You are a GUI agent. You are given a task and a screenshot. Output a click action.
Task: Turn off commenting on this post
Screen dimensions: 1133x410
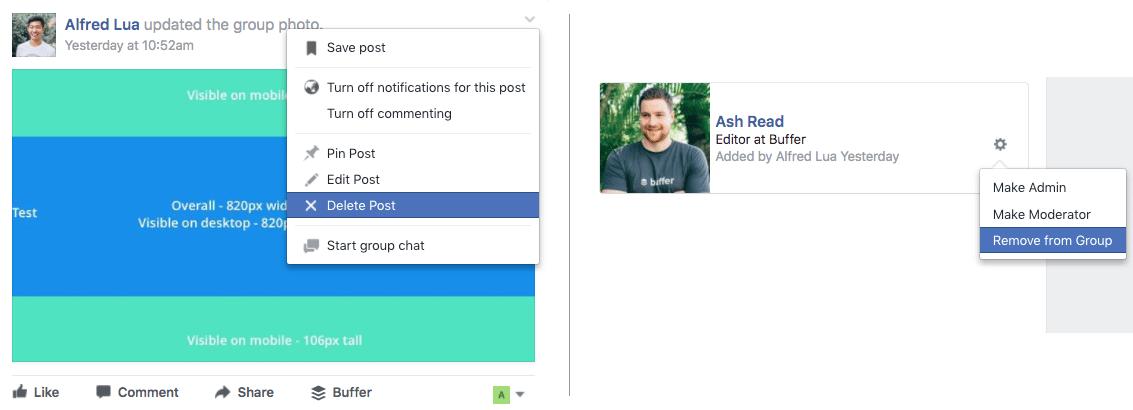[389, 113]
